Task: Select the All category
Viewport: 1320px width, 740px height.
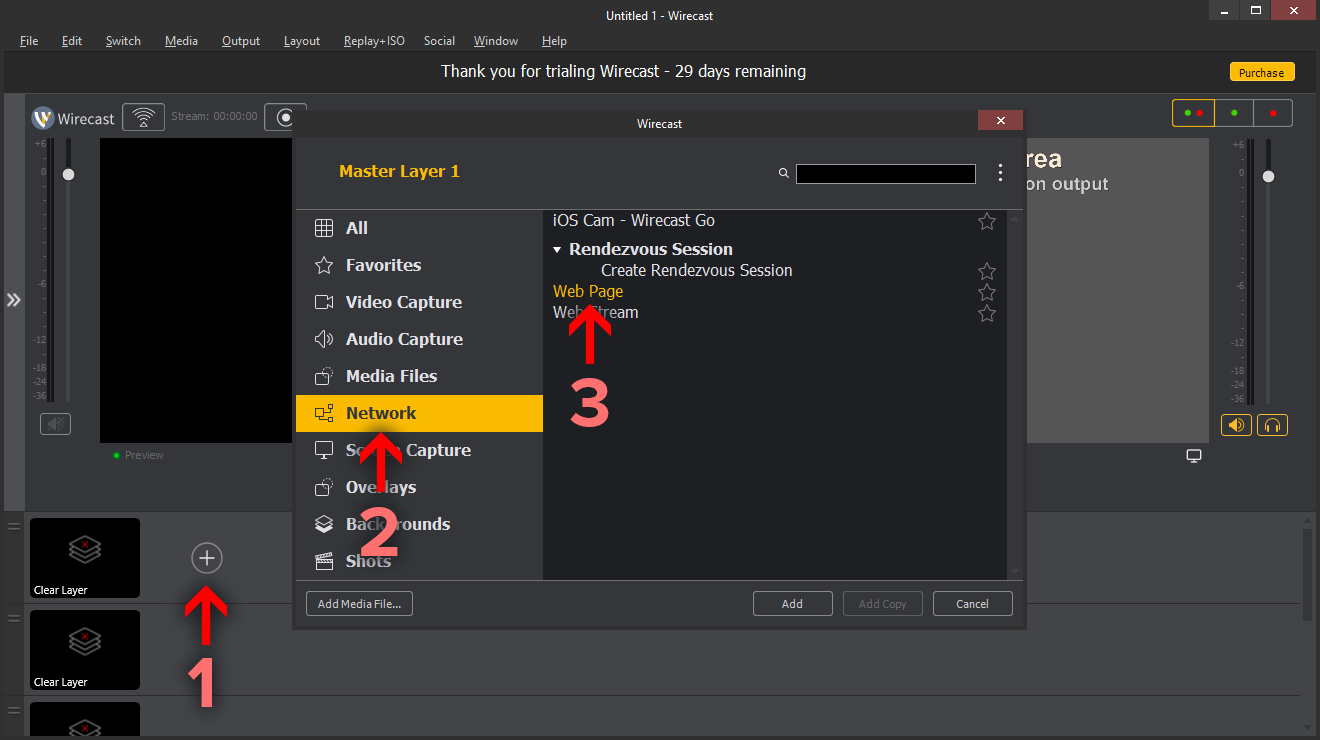Action: (419, 228)
